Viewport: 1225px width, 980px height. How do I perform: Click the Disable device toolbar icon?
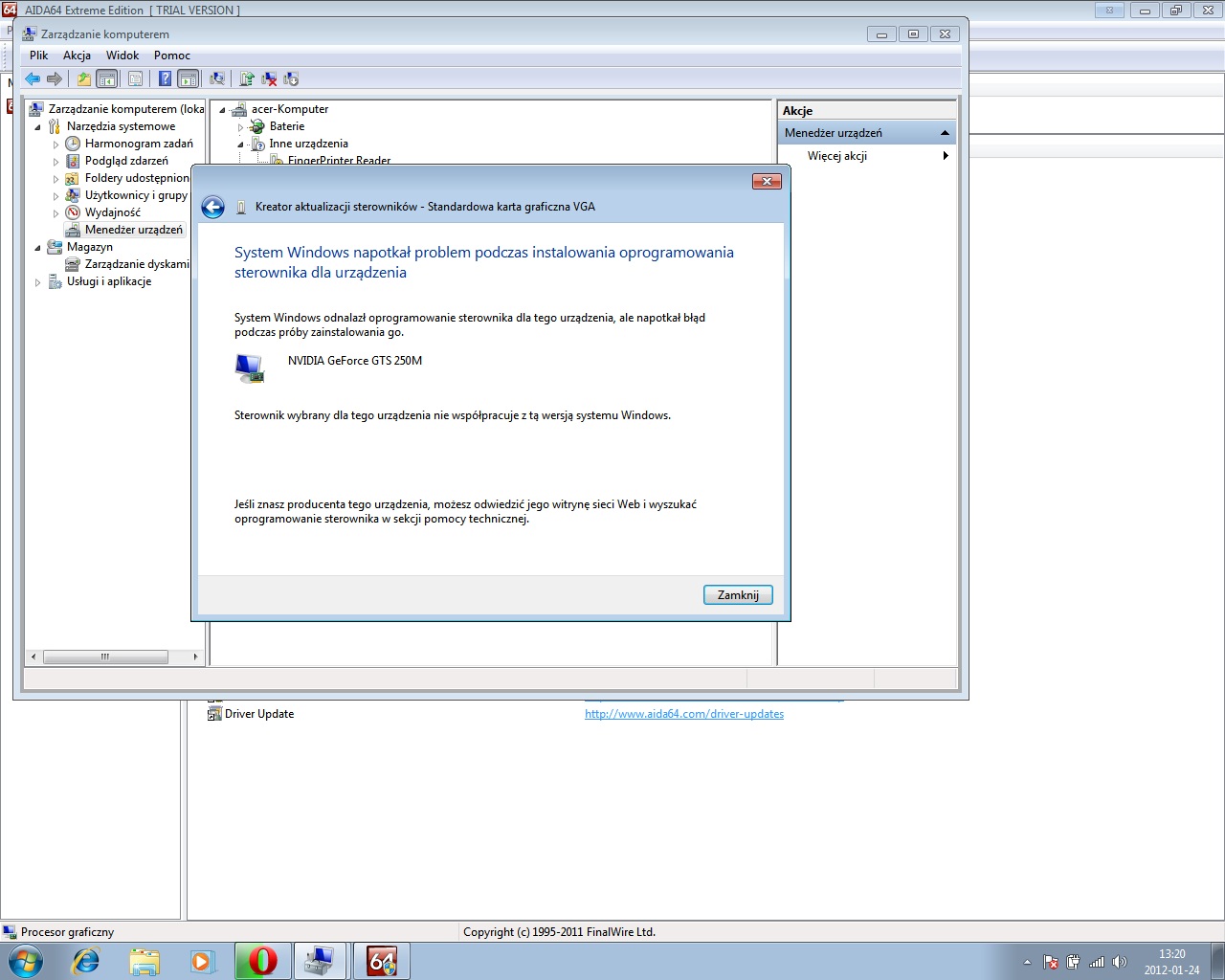tap(291, 78)
